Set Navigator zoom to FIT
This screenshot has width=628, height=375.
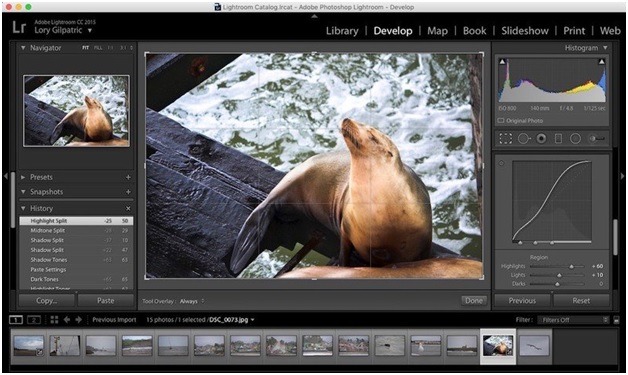tap(85, 48)
